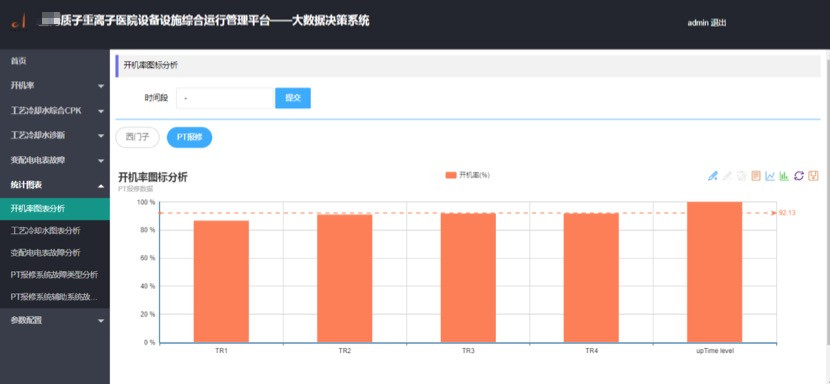
Task: Click the greyed-out mark eraser tool
Action: click(x=727, y=176)
